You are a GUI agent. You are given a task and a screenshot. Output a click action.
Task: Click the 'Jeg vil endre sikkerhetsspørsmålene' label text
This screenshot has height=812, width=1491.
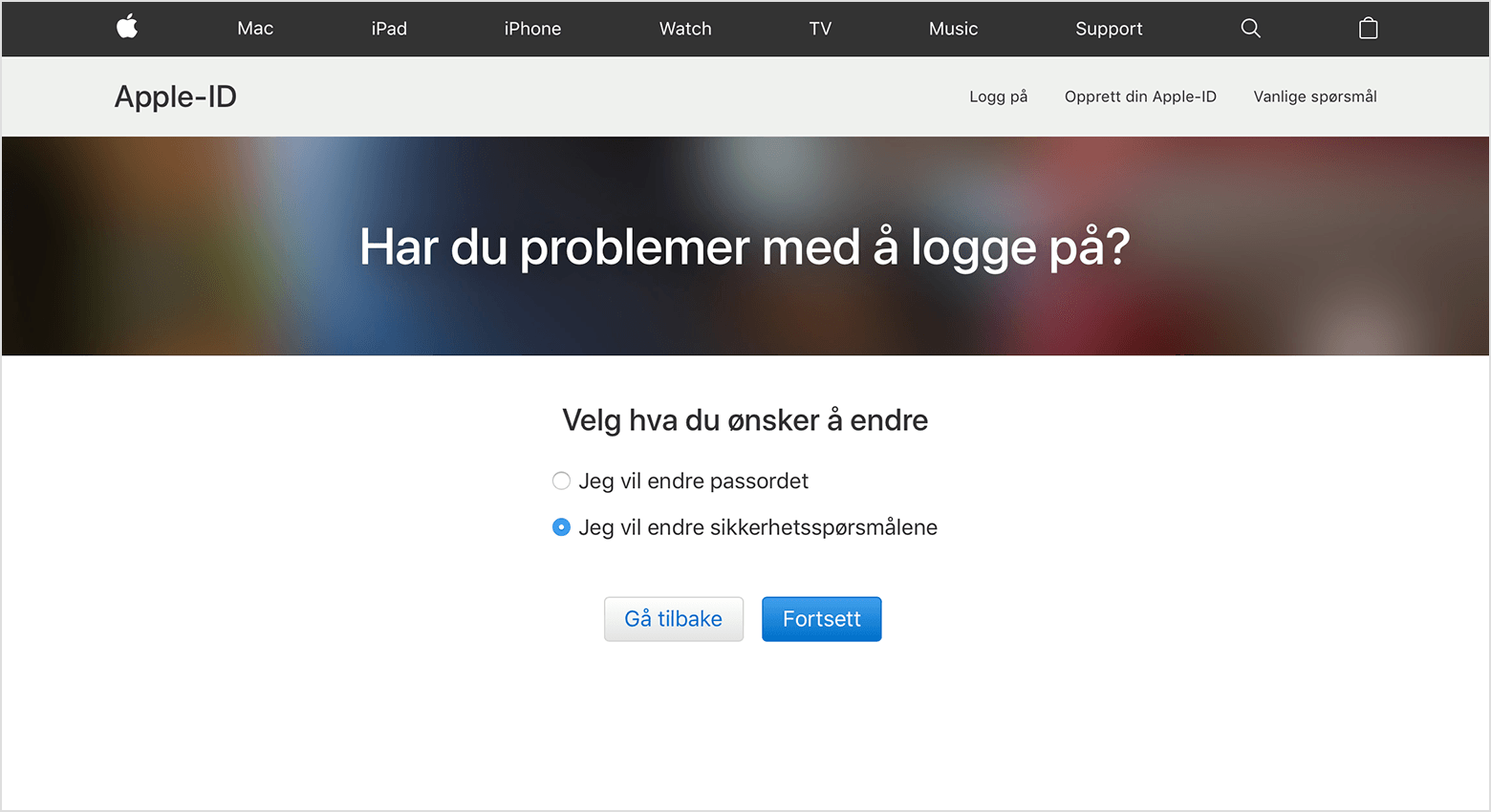click(758, 527)
